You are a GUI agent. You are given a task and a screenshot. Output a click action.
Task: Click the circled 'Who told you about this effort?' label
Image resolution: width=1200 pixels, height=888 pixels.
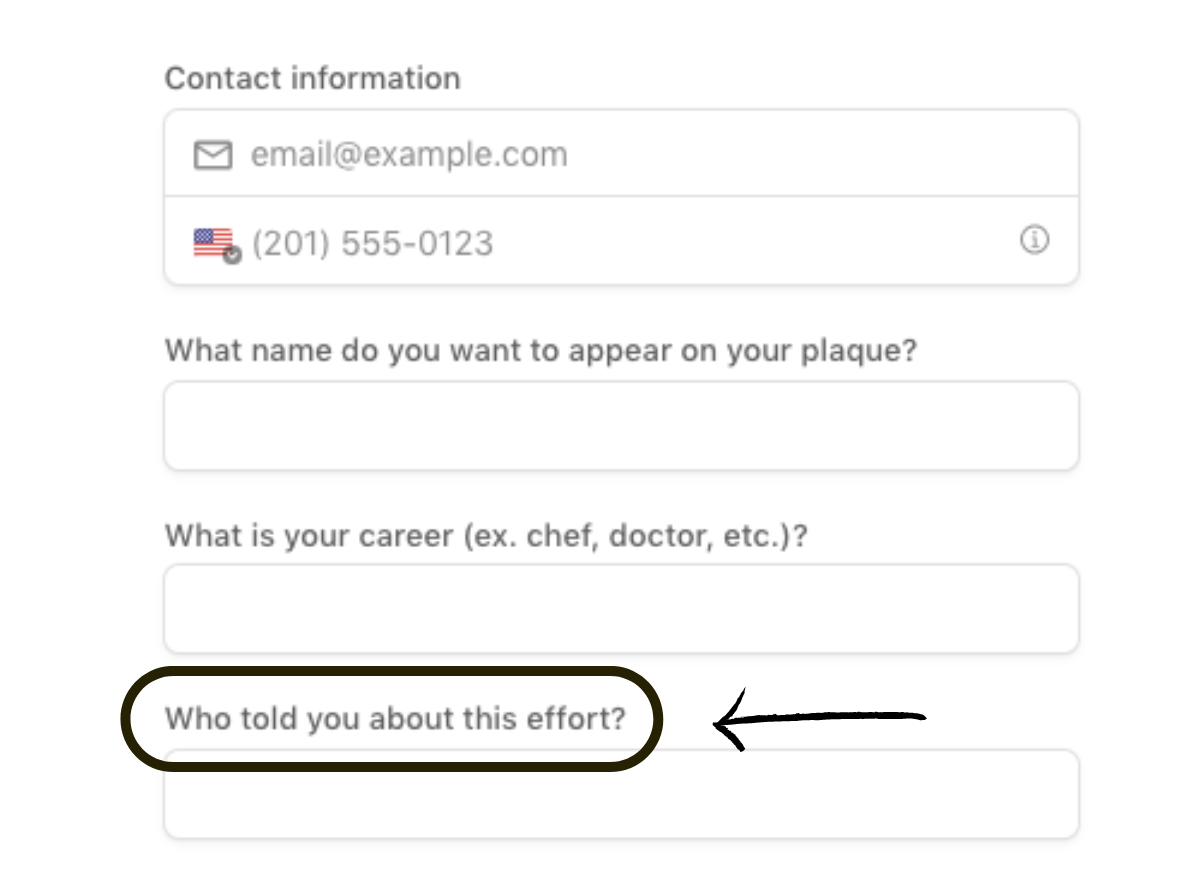(x=395, y=718)
